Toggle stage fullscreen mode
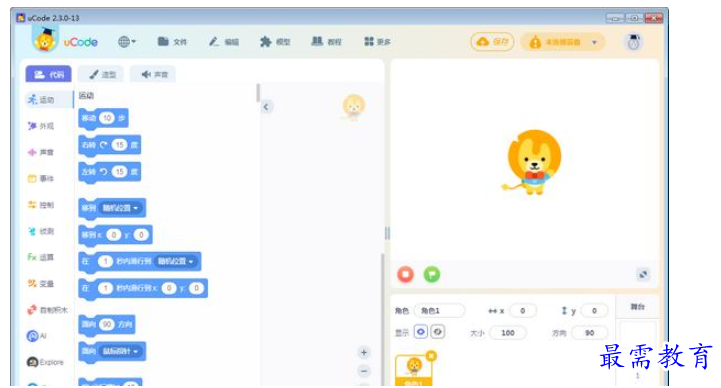Image resolution: width=721 pixels, height=388 pixels. pos(643,274)
